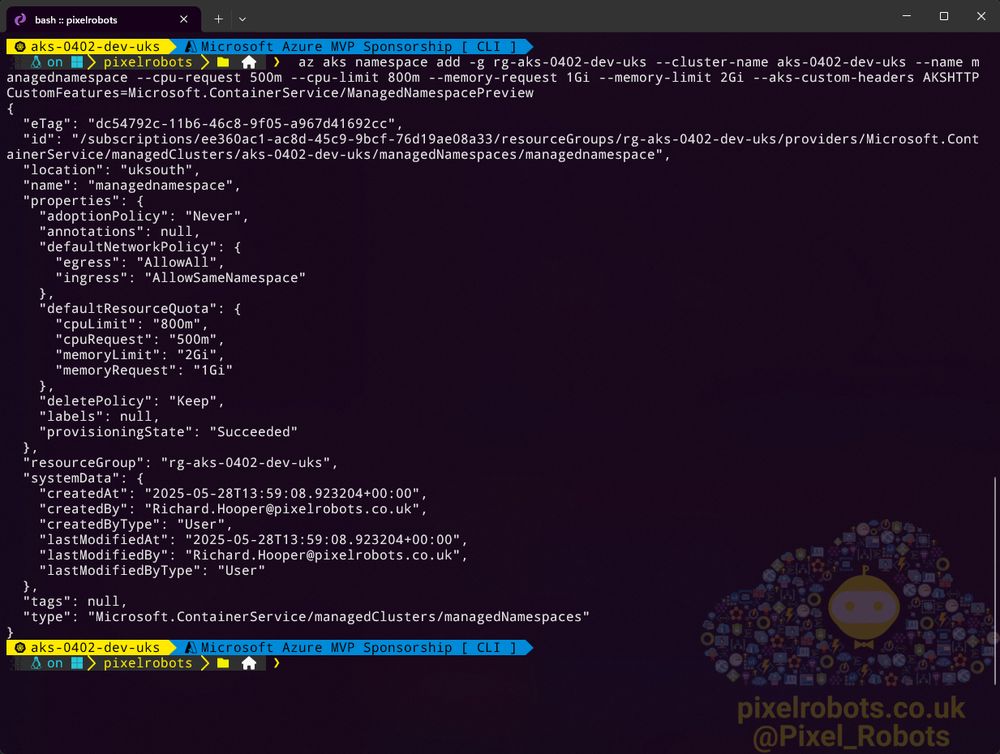Click the "memoryRequest": "1Gi" line
Screen dimensions: 1000x754
144,371
